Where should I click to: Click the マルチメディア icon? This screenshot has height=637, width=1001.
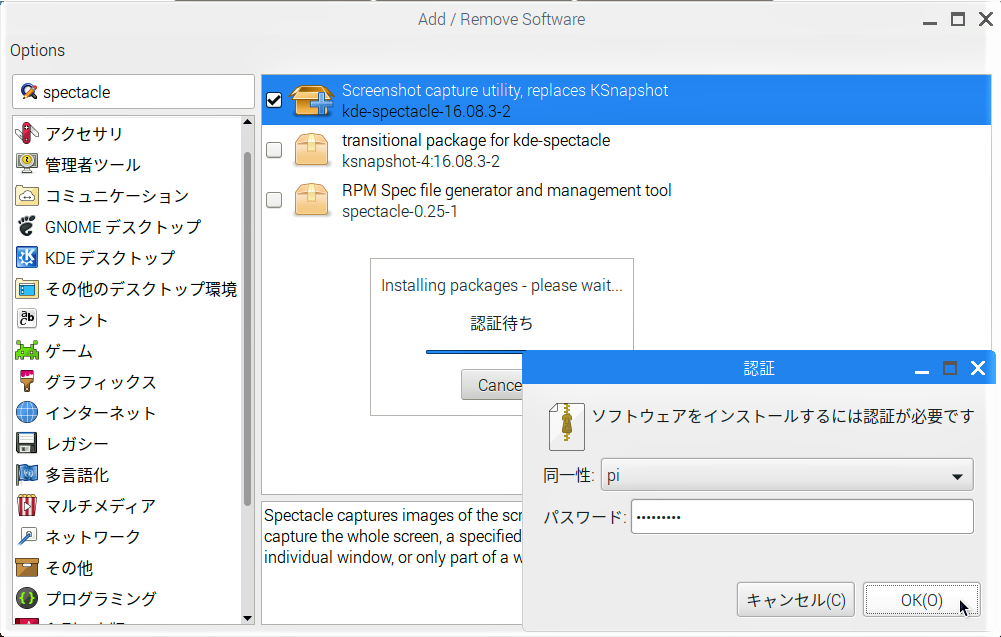(27, 506)
